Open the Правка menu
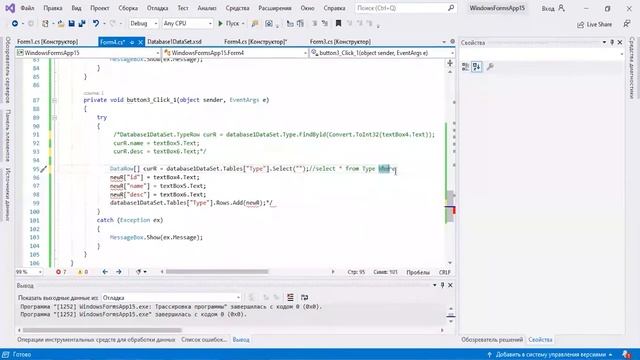640x360 pixels. (x=53, y=8)
